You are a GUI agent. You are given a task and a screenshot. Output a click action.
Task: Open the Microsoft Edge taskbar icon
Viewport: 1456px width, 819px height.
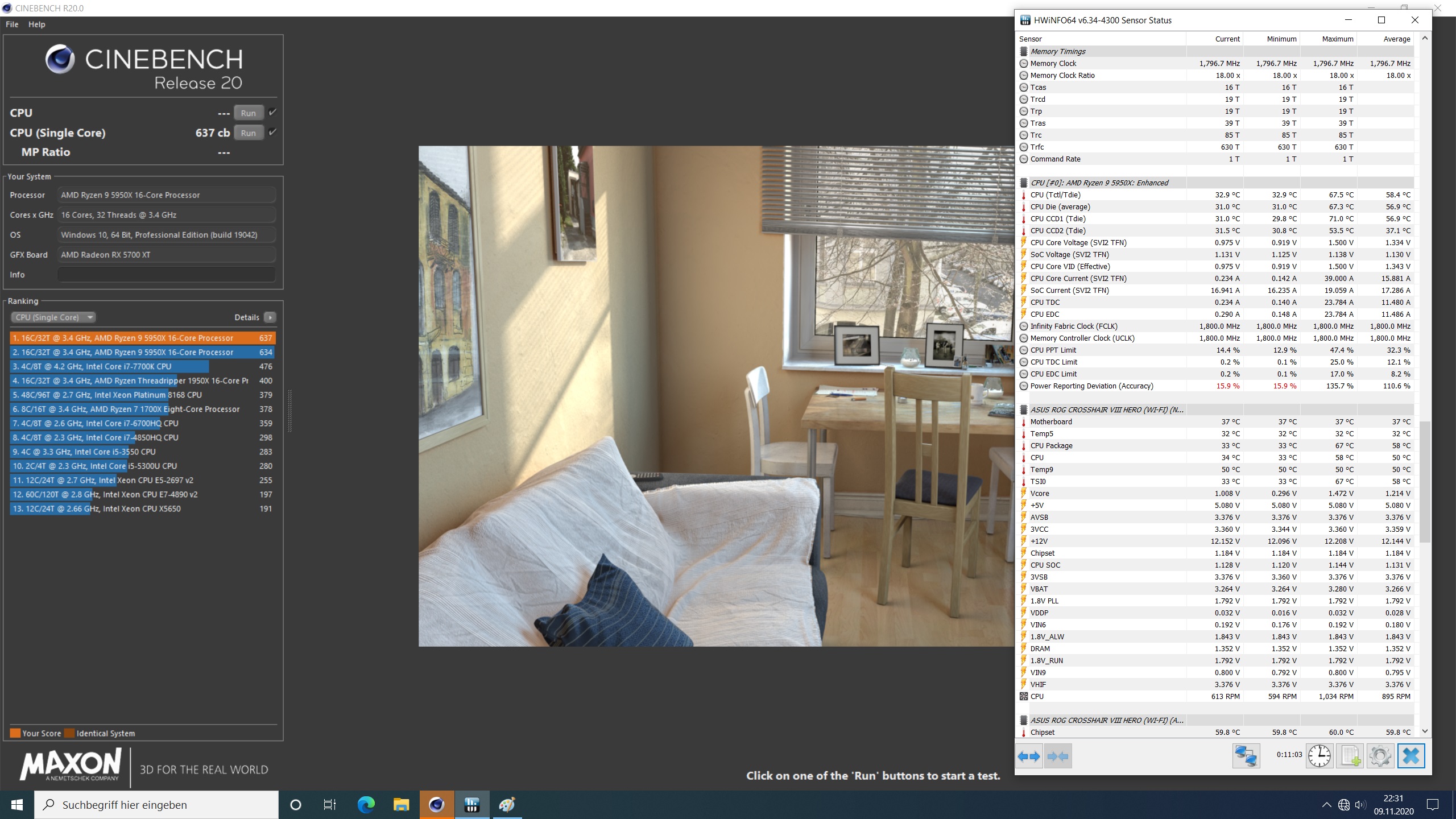366,805
